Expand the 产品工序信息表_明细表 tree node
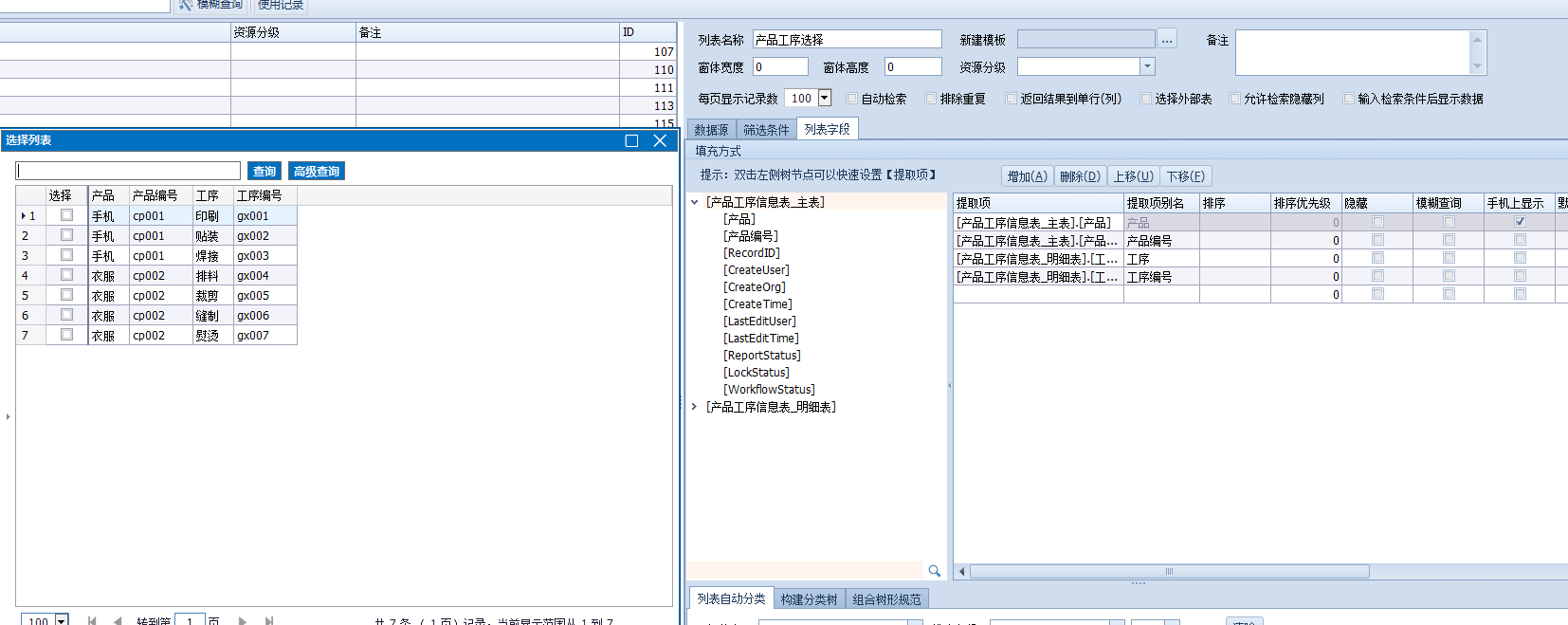 694,407
